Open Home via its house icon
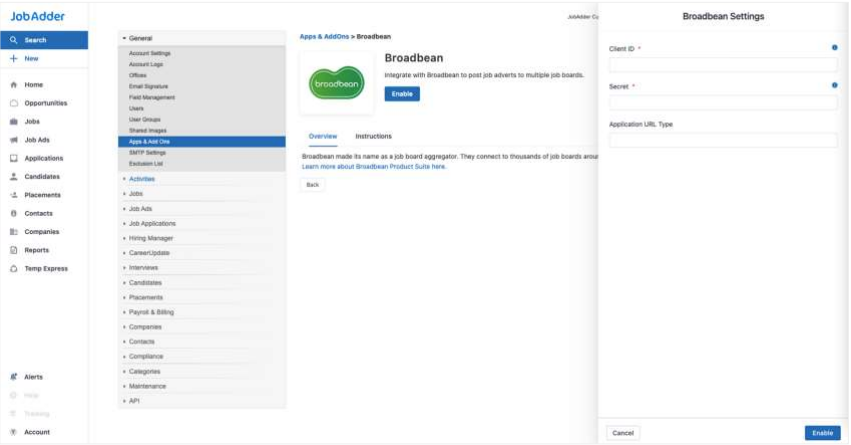The width and height of the screenshot is (851, 445). 14,85
